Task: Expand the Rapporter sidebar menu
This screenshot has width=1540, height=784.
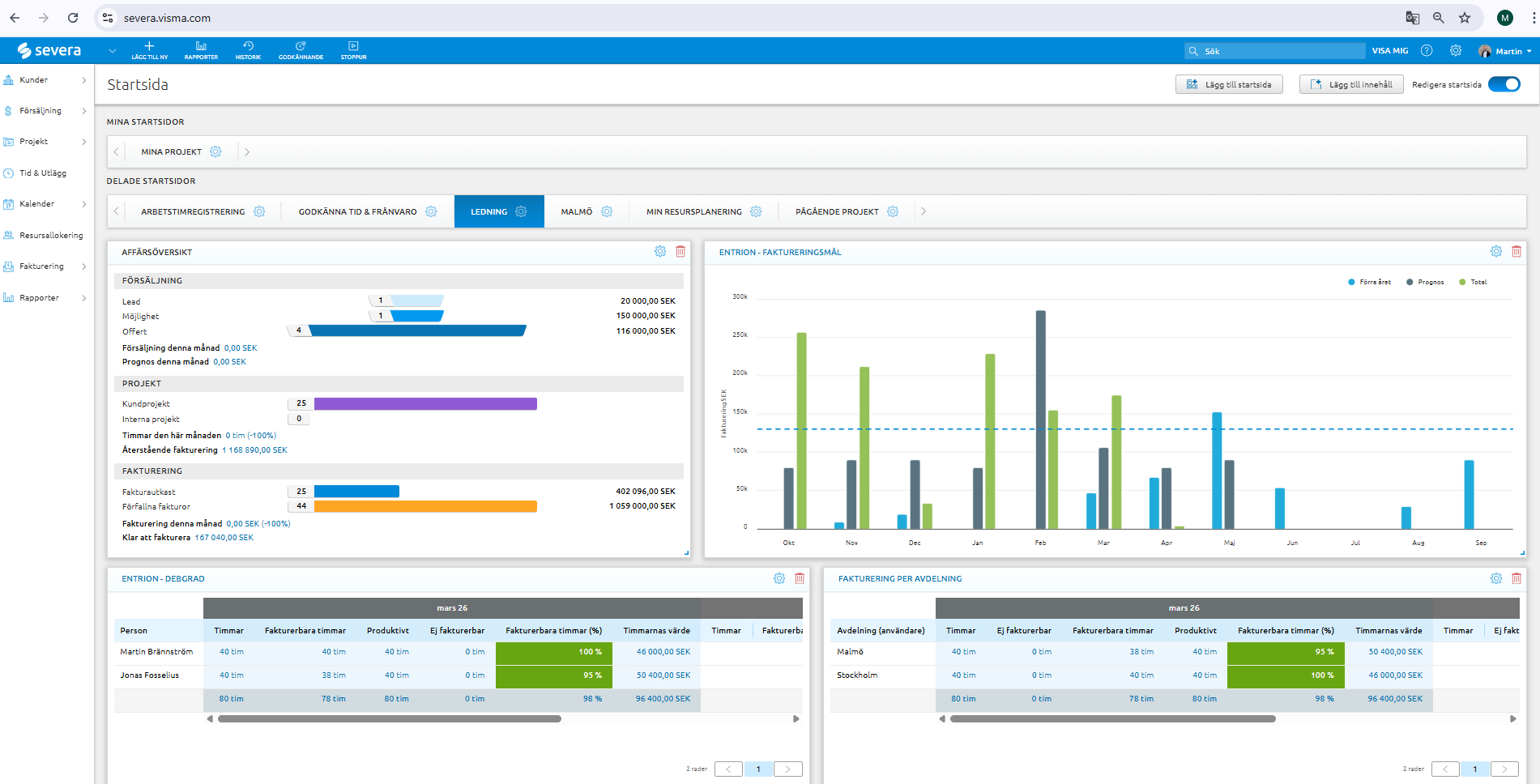Action: pos(83,298)
